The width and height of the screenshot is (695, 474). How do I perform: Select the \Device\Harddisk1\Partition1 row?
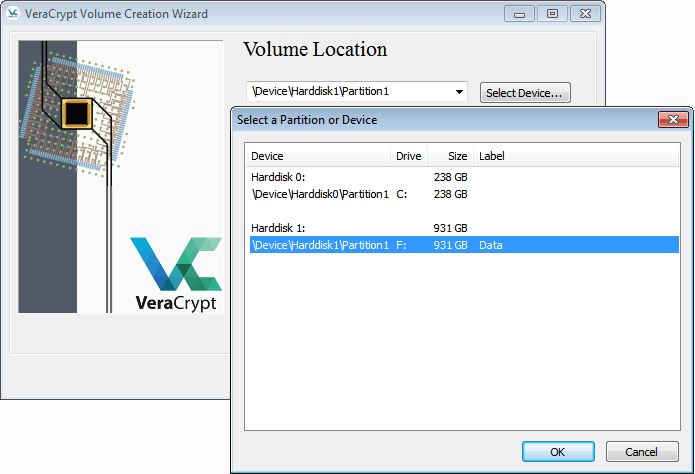click(464, 245)
